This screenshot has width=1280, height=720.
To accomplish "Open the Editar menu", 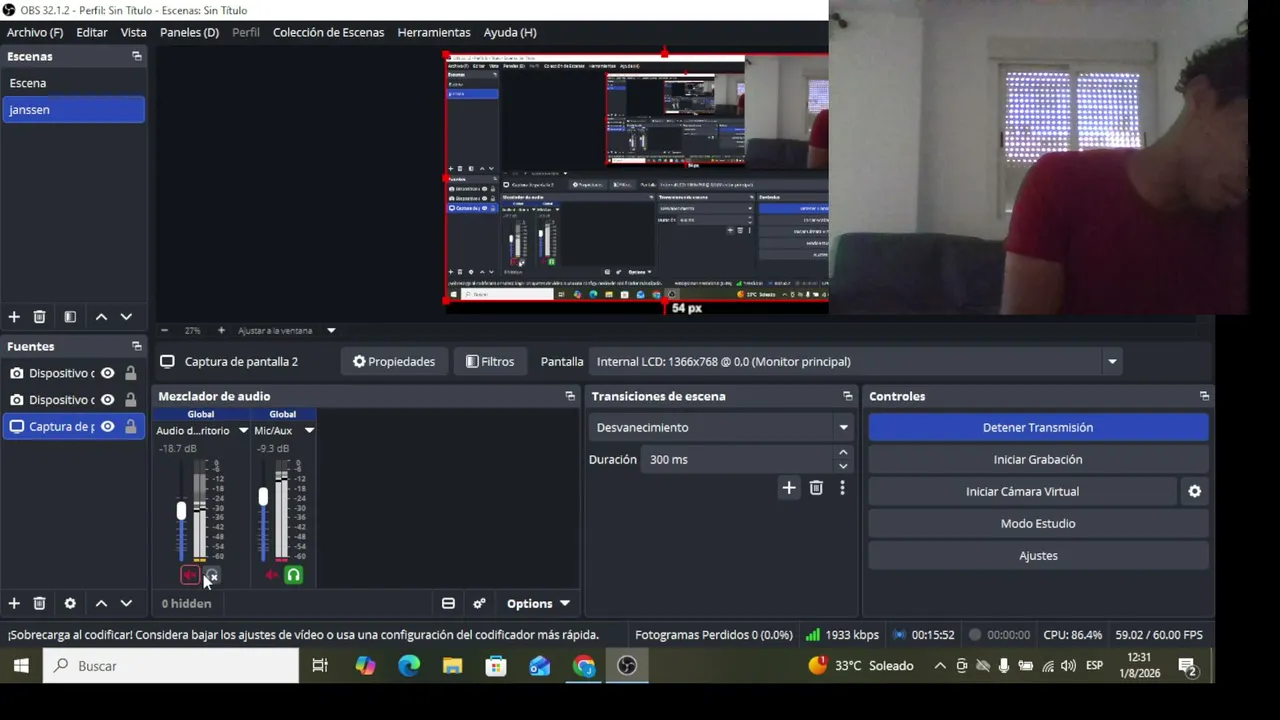I will click(x=92, y=32).
